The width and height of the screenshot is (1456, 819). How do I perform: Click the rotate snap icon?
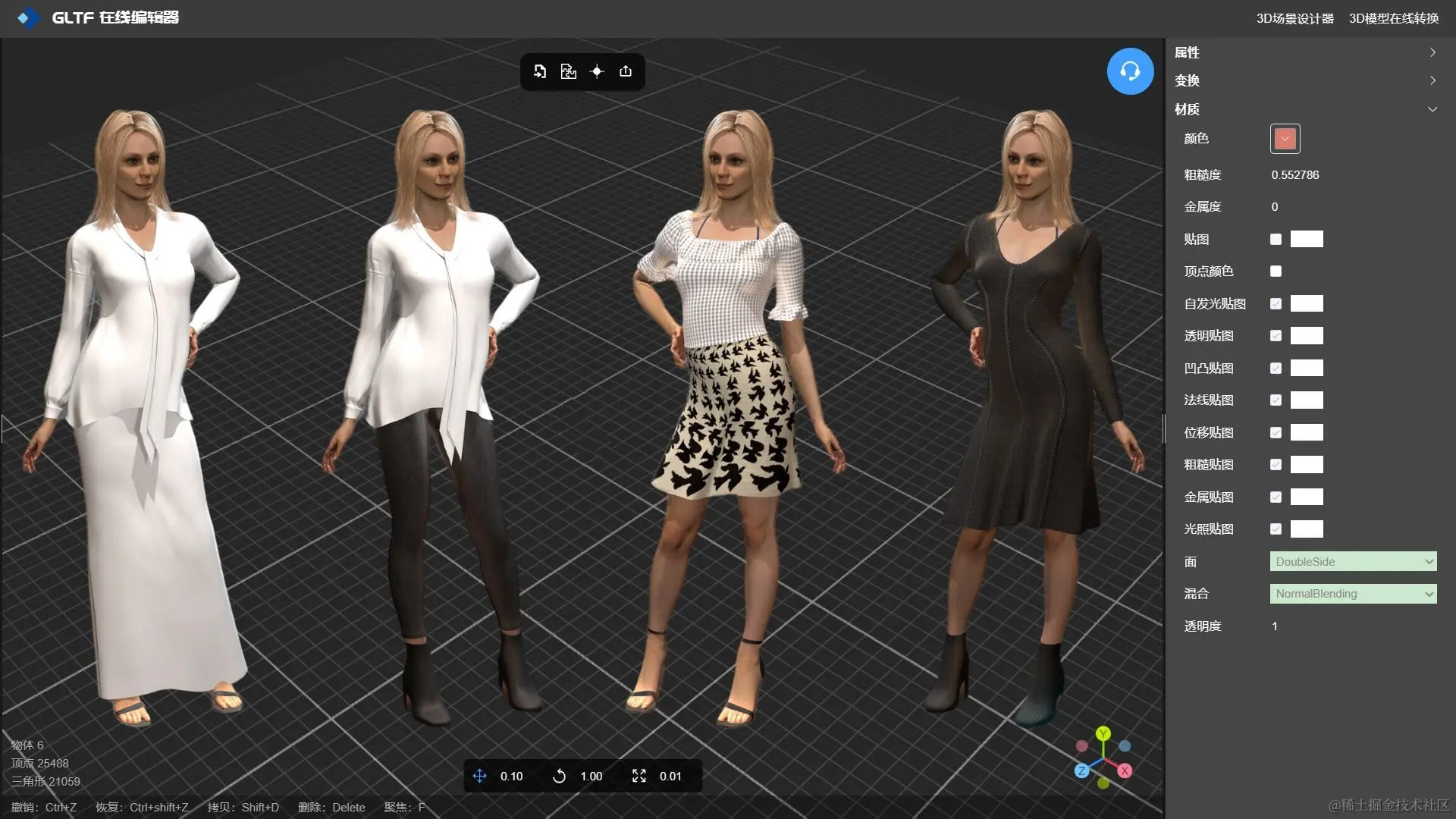click(559, 776)
